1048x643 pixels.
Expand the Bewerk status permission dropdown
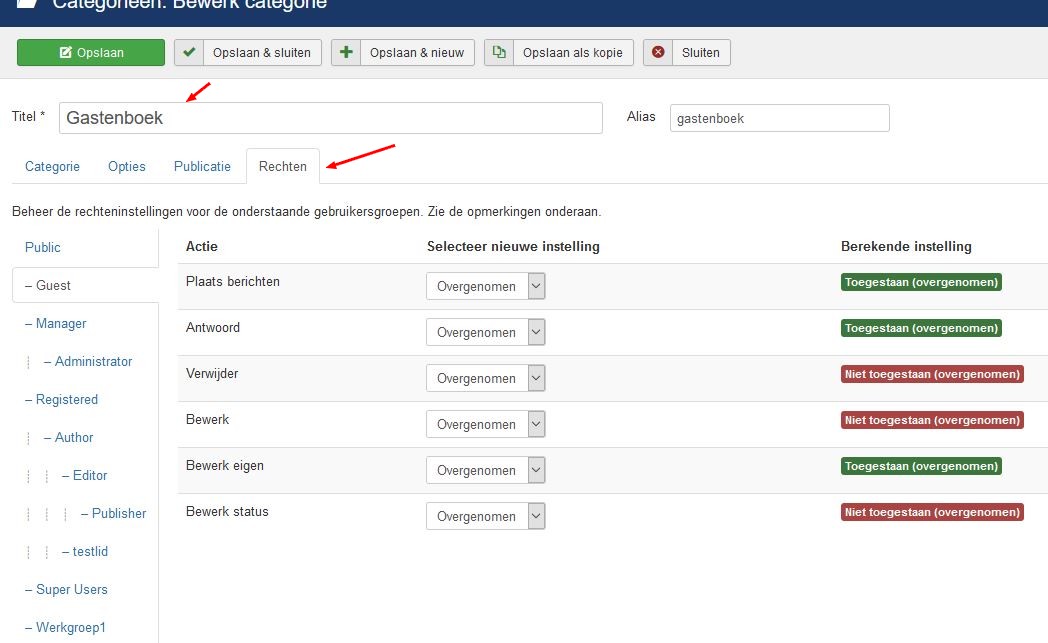click(485, 517)
